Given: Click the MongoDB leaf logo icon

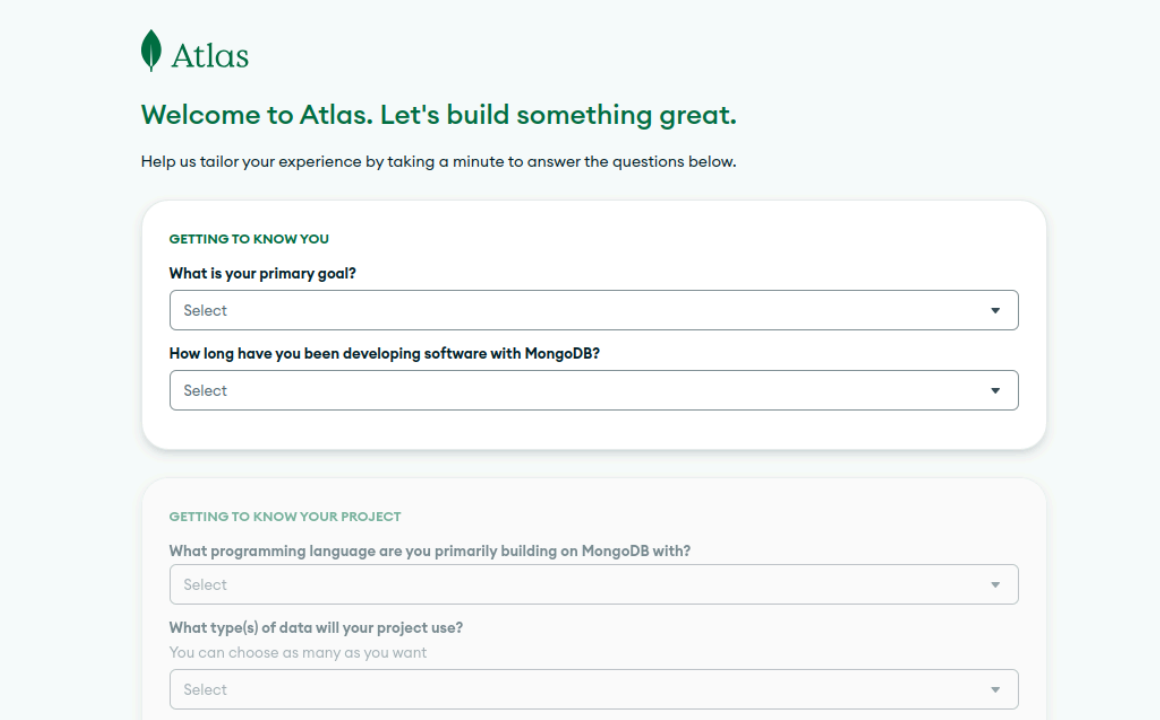Looking at the screenshot, I should coord(150,52).
